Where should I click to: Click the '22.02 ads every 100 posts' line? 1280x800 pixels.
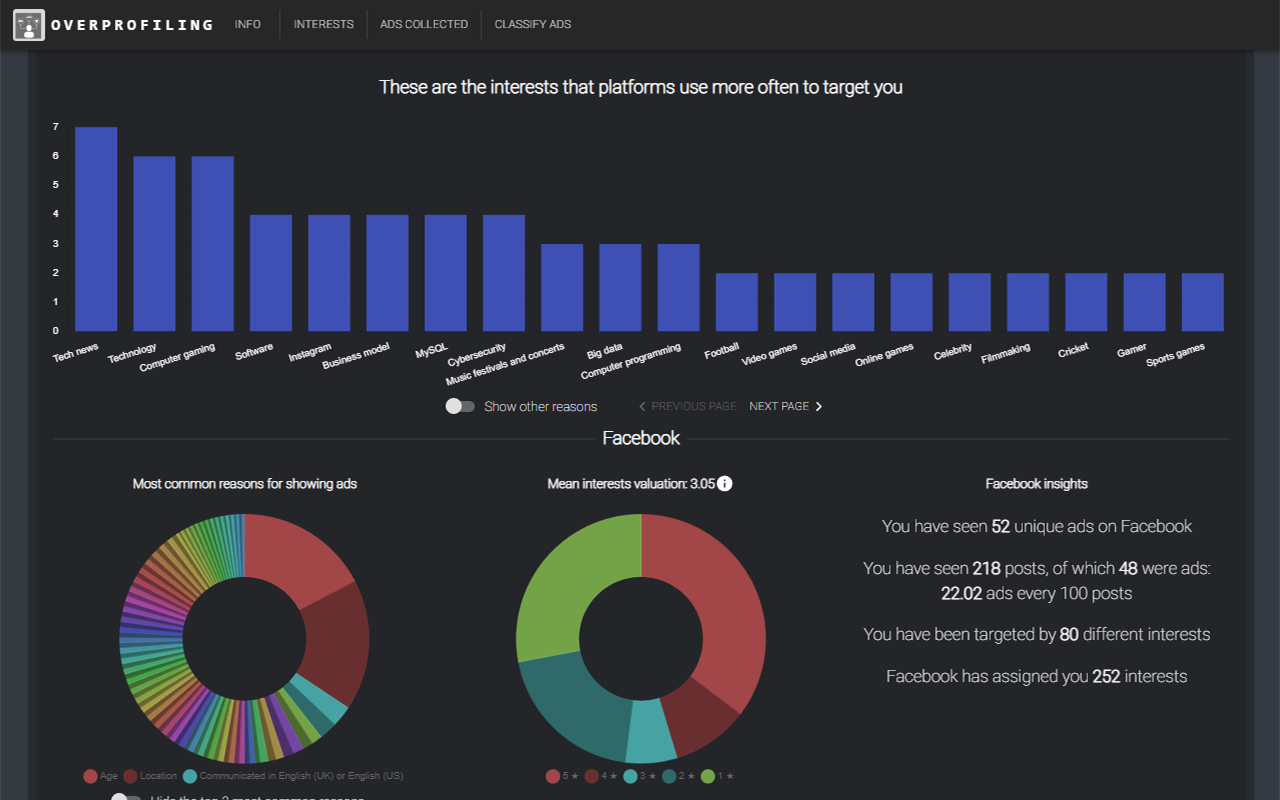pyautogui.click(x=1037, y=593)
